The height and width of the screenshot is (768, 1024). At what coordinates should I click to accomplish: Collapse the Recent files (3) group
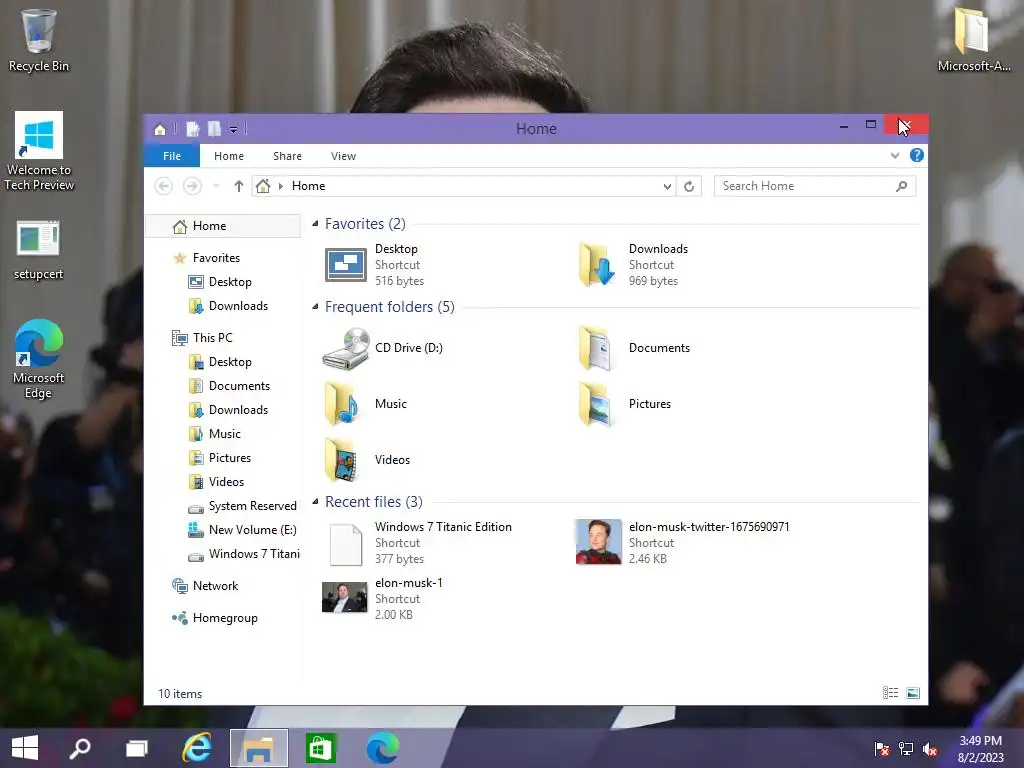tap(315, 502)
